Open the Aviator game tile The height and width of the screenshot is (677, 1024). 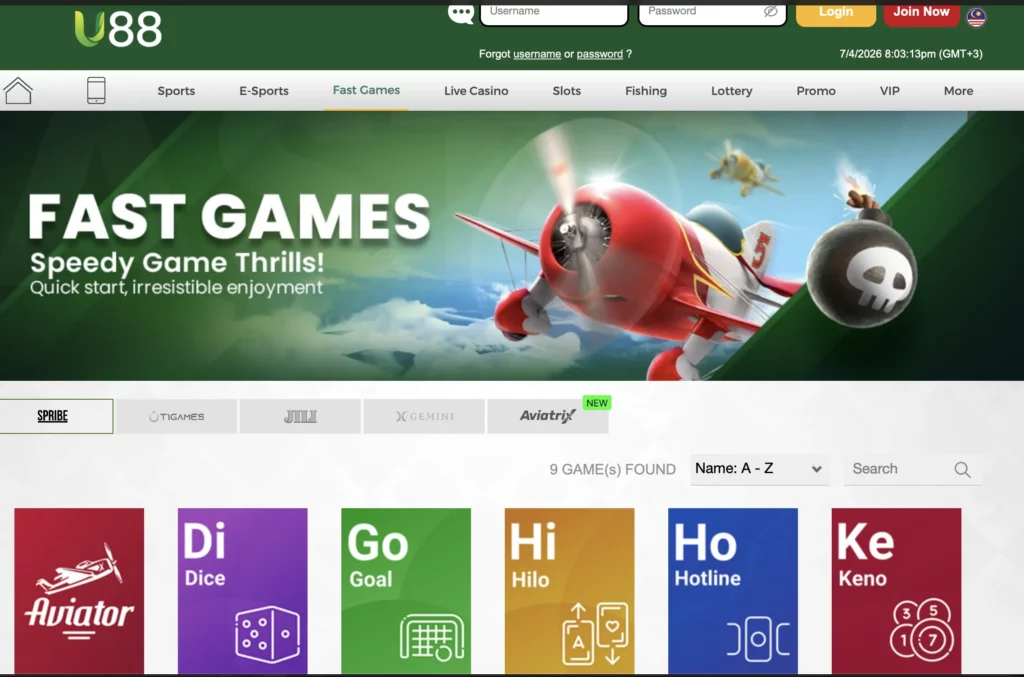point(79,591)
